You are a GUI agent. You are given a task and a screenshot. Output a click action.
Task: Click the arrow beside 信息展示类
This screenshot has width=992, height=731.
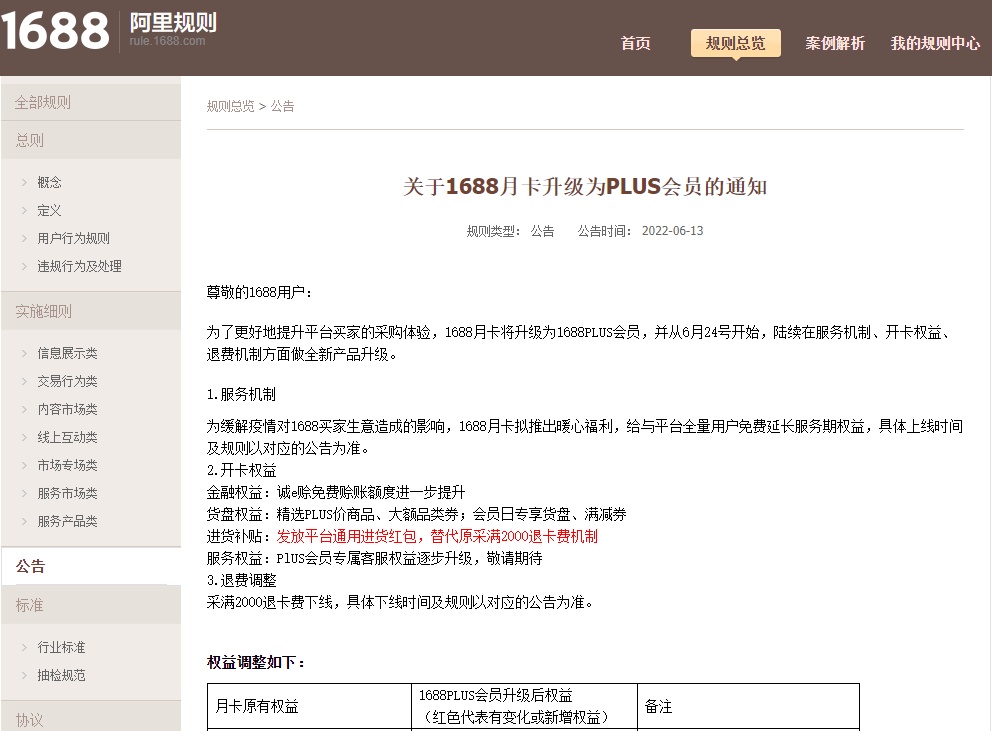pyautogui.click(x=24, y=353)
